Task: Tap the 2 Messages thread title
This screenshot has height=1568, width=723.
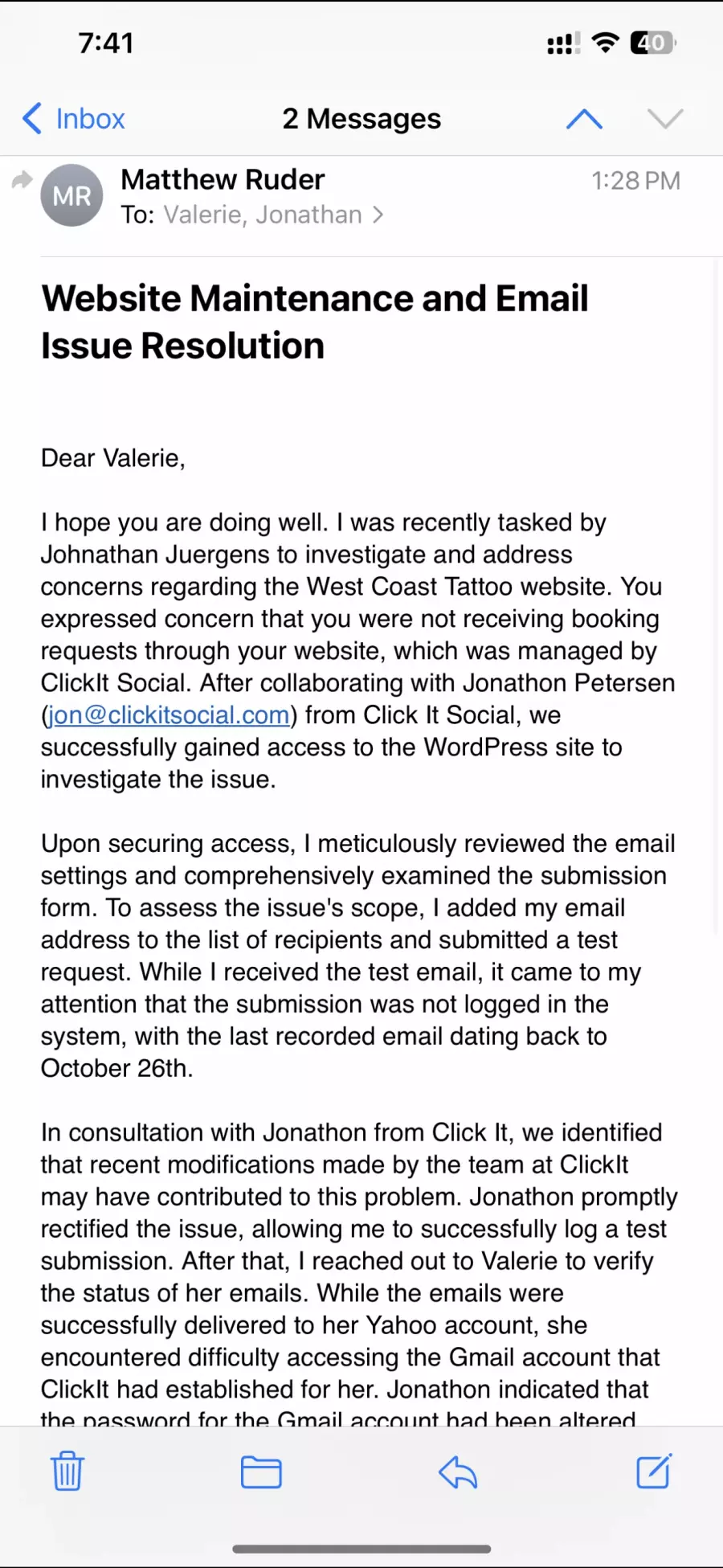Action: [361, 119]
